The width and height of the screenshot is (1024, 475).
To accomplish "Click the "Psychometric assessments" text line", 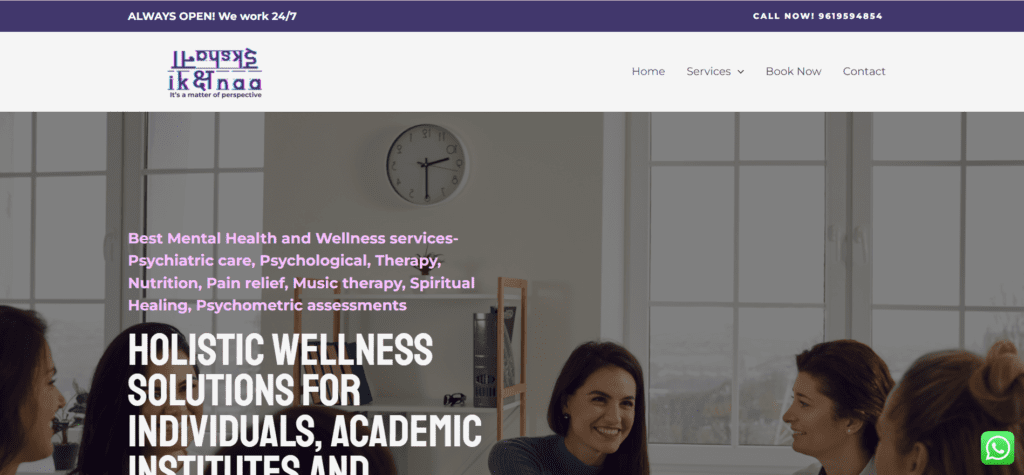I will 302,305.
